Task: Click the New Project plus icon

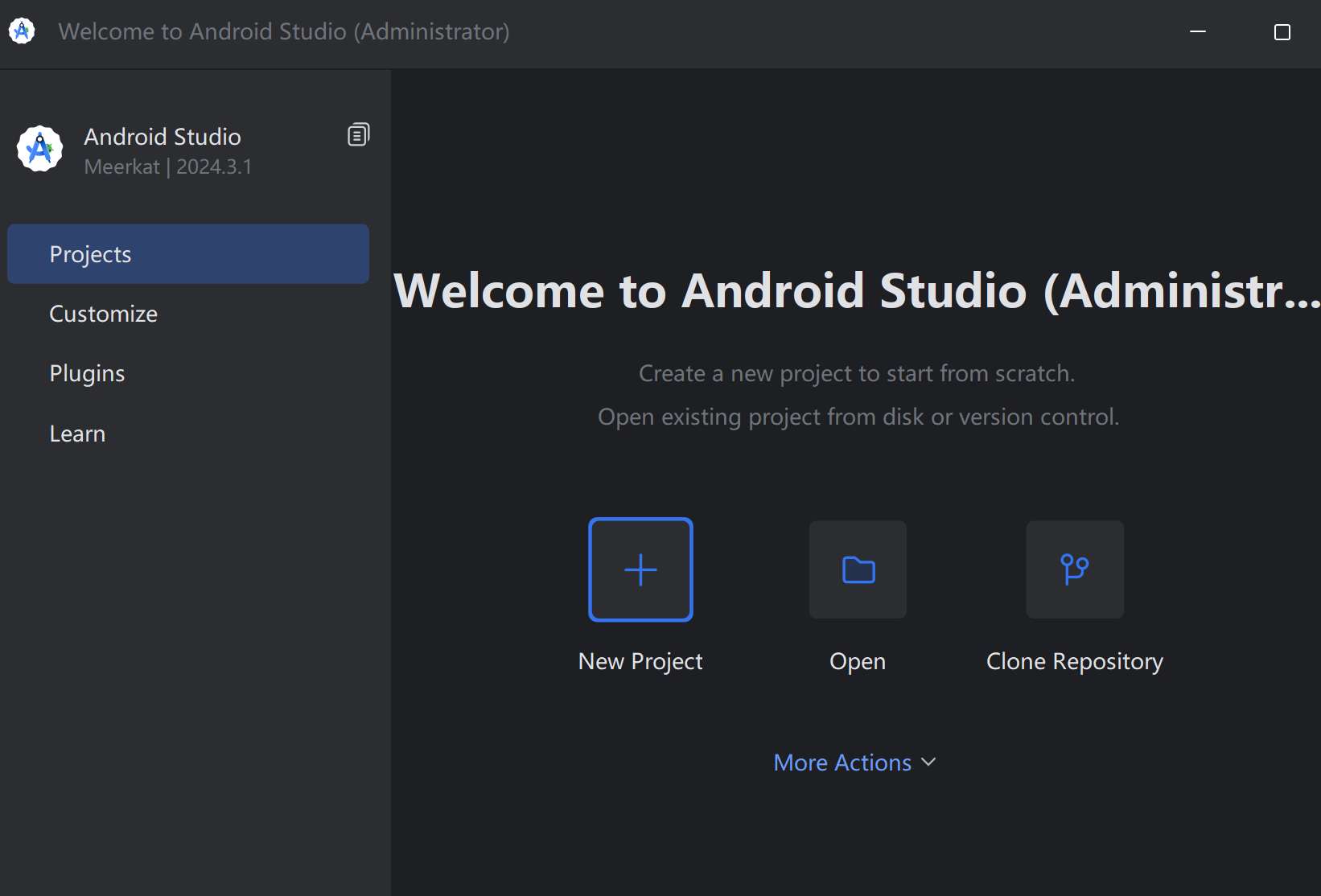Action: coord(640,569)
